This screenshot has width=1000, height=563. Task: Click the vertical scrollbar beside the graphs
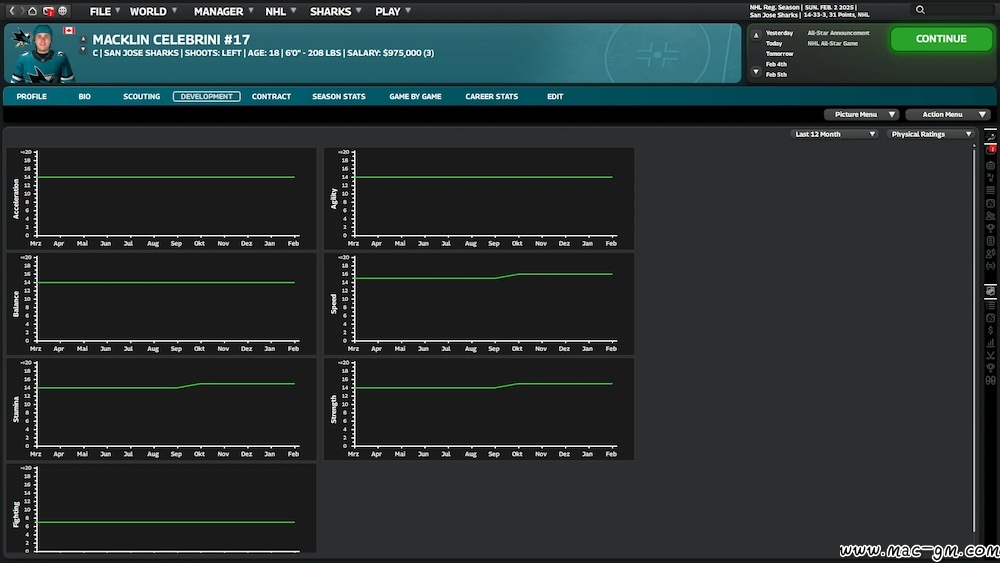974,338
